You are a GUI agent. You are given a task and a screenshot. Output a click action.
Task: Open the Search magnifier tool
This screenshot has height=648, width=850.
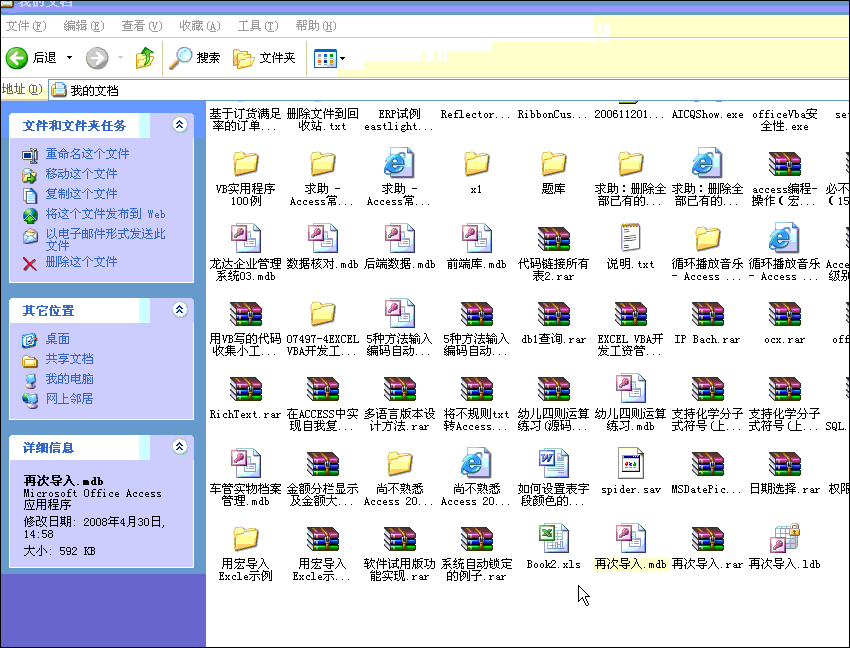[x=195, y=57]
